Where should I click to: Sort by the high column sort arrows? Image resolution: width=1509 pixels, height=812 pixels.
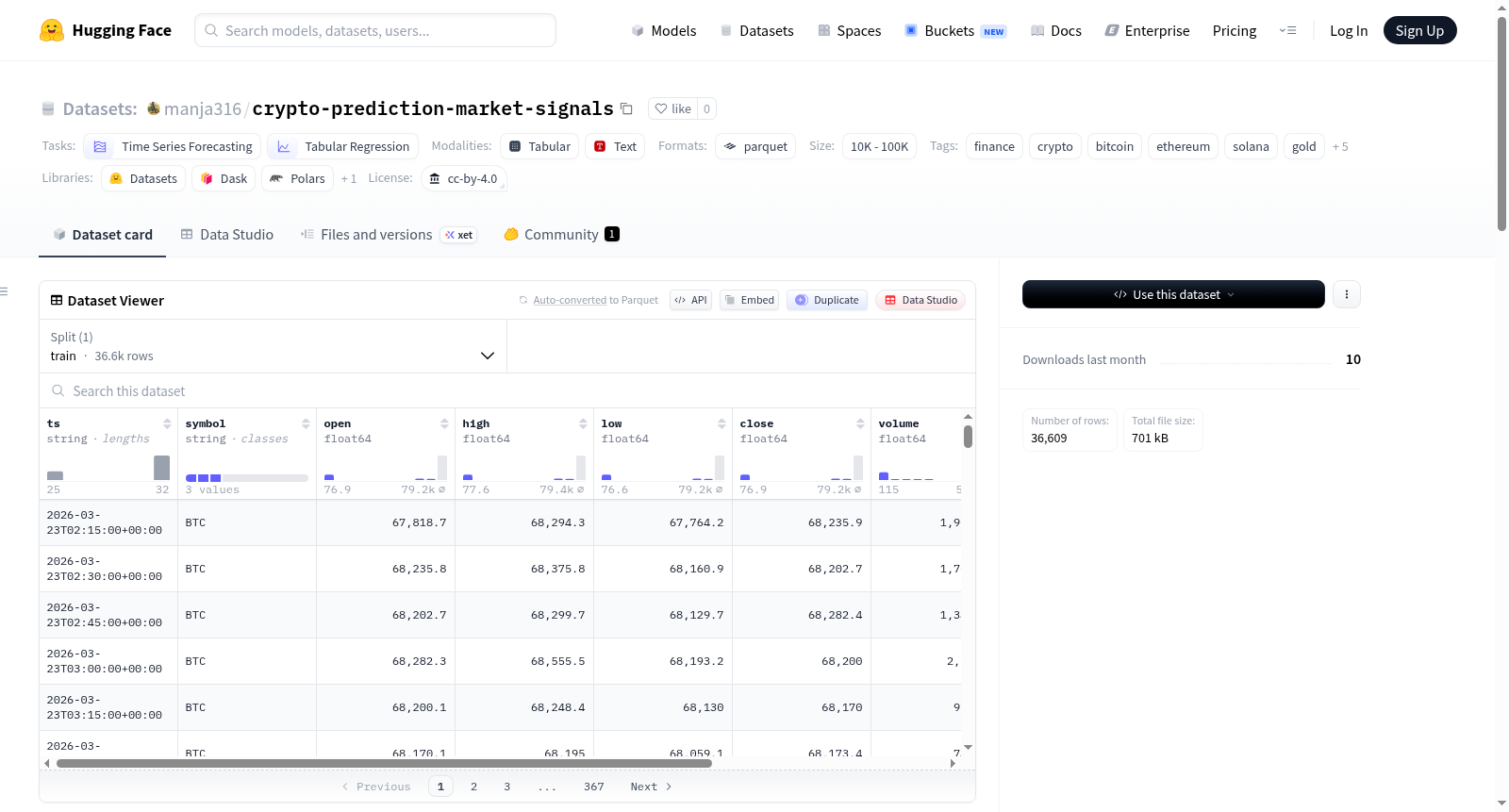tap(583, 423)
